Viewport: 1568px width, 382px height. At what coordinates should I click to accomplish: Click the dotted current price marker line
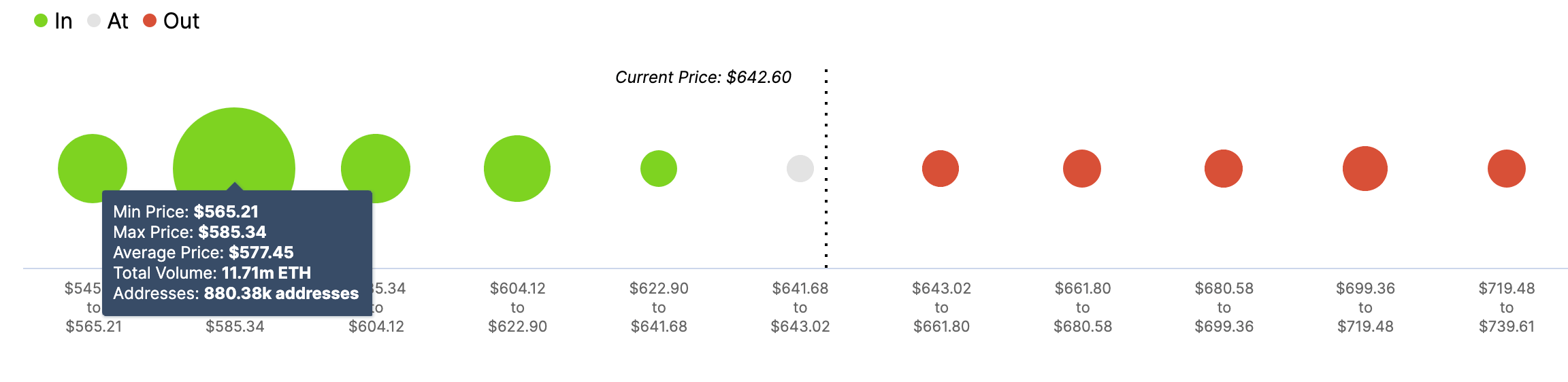tap(826, 168)
